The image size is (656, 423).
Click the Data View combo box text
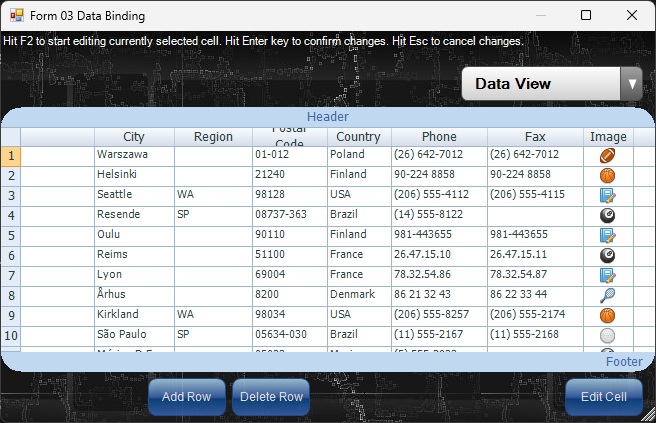coord(540,84)
